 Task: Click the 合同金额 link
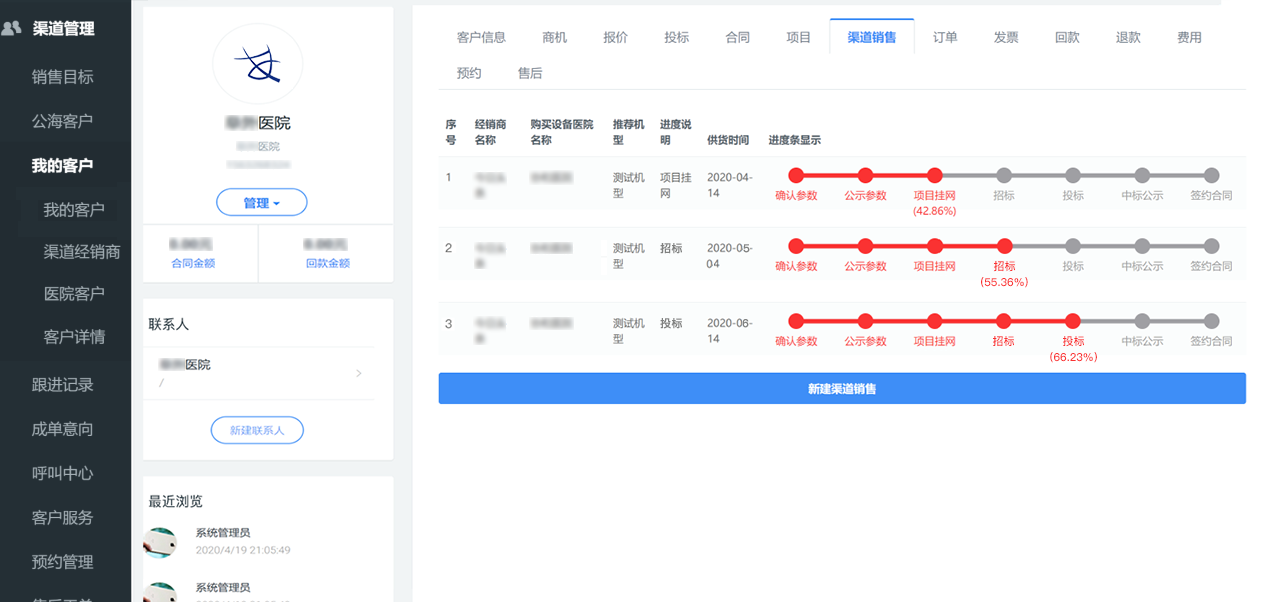(193, 263)
